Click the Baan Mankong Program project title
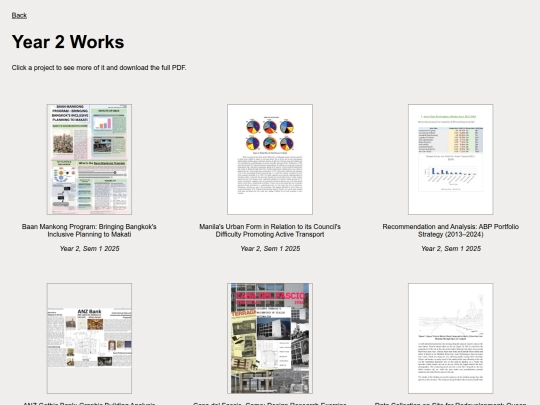Screen dimensions: 540x405 pyautogui.click(x=89, y=230)
